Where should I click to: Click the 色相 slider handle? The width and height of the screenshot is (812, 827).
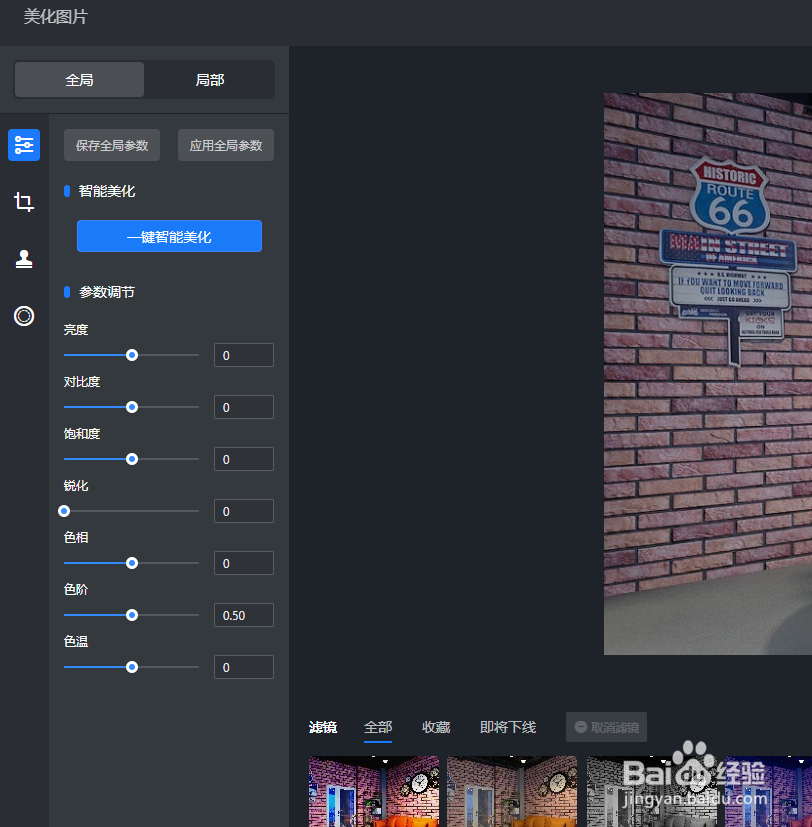click(x=132, y=563)
